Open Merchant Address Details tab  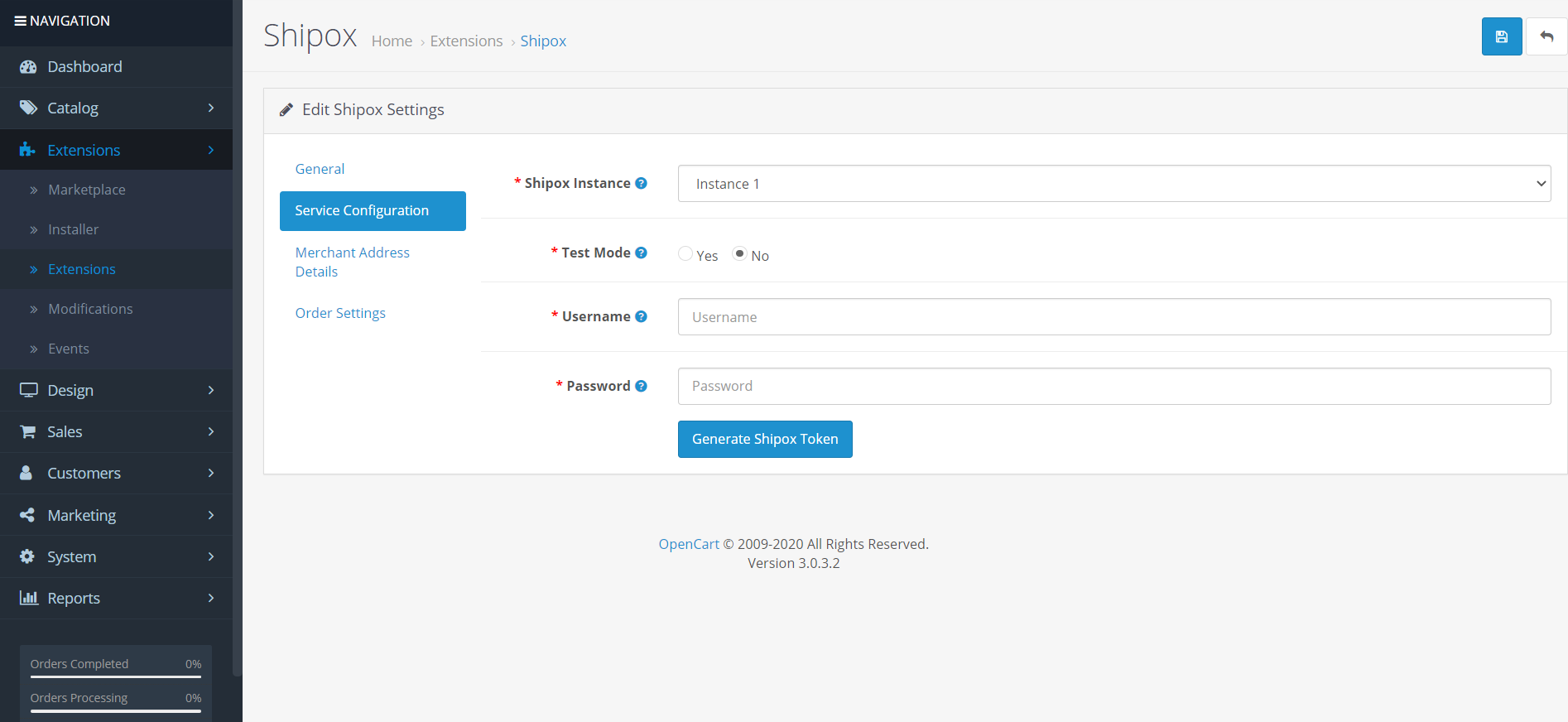[x=373, y=262]
